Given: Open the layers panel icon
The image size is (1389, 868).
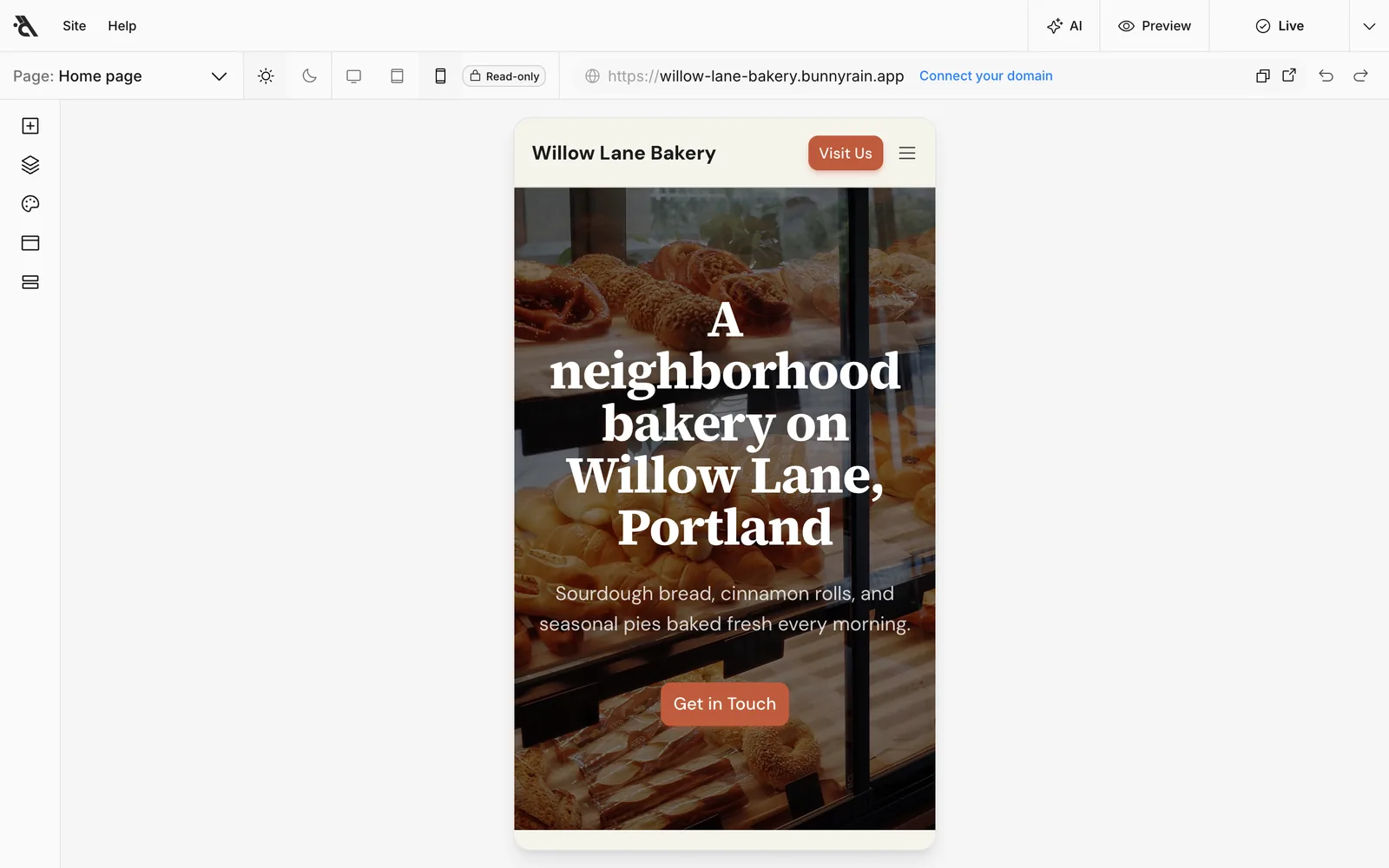Looking at the screenshot, I should 30,165.
